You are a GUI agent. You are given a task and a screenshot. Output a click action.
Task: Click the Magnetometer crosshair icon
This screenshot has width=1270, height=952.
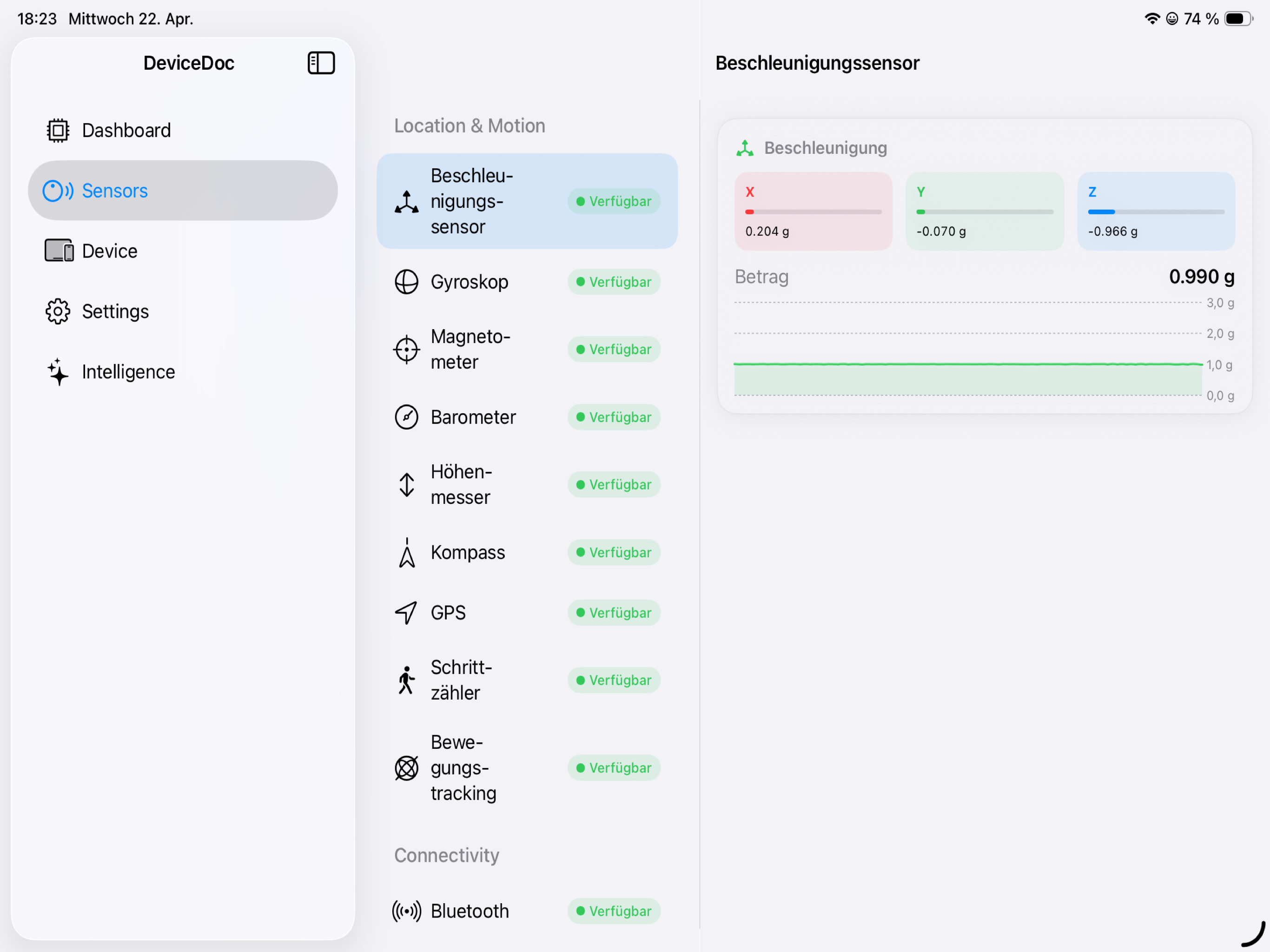[x=406, y=349]
